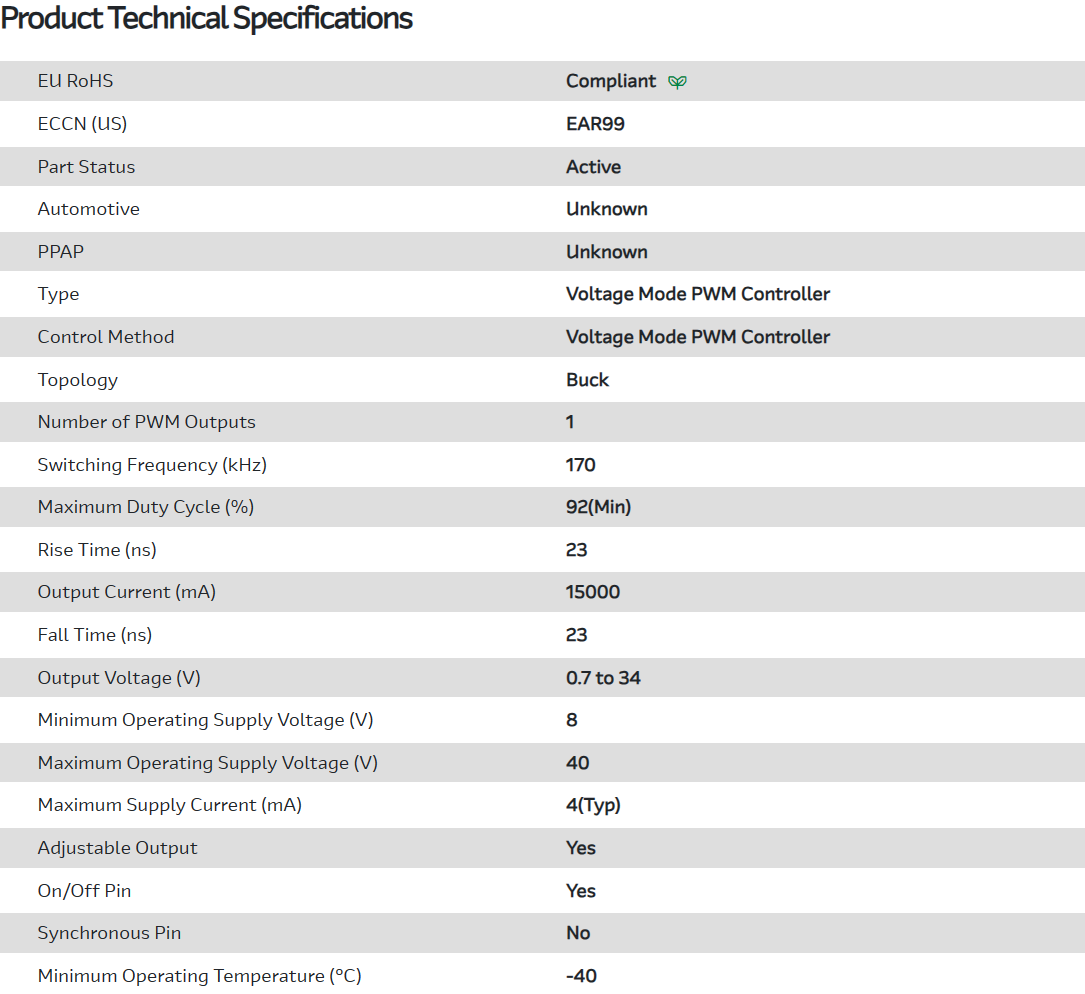Screen dimensions: 1085x994
Task: Select the Control Method label
Action: pos(105,337)
